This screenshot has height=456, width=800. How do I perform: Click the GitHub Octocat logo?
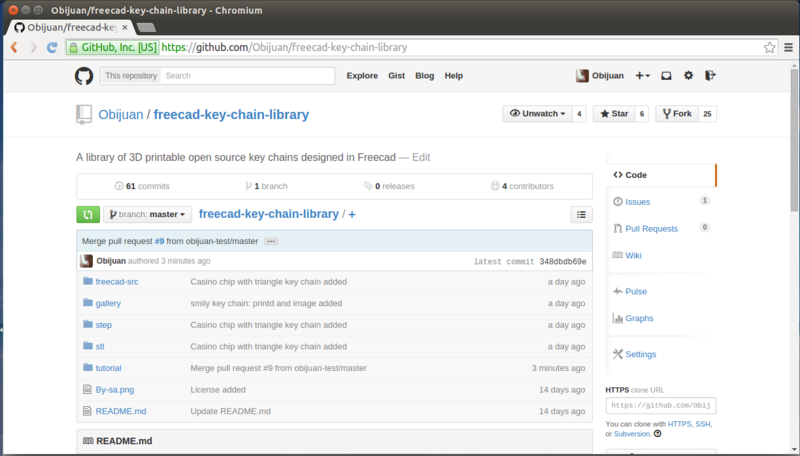pyautogui.click(x=84, y=76)
